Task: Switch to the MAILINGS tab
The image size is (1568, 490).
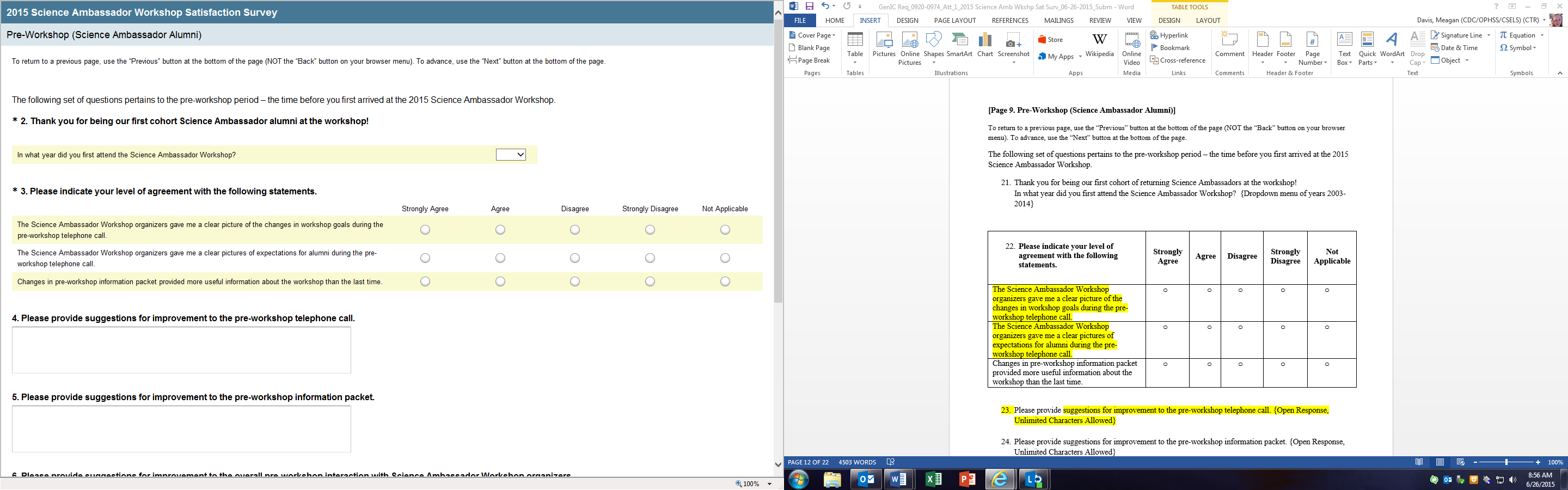Action: pos(1058,21)
